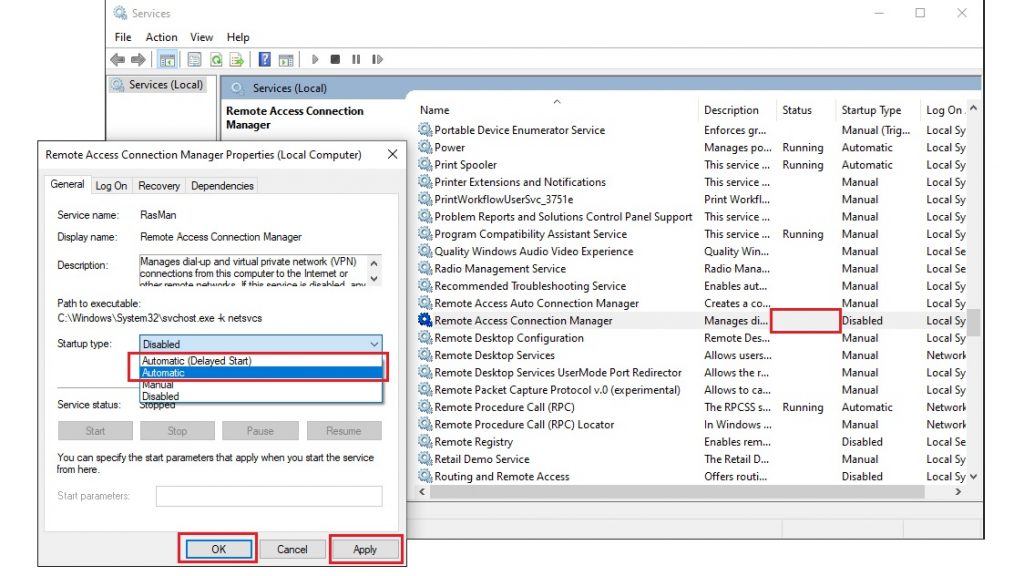Open Help using the question mark icon

coord(263,59)
